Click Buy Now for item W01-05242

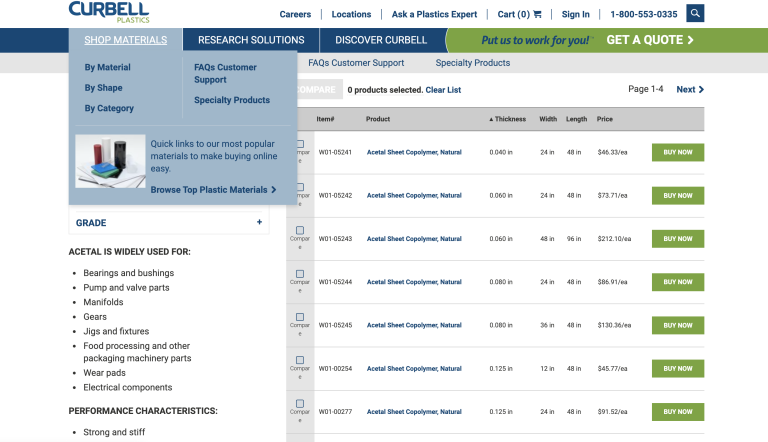tap(678, 196)
